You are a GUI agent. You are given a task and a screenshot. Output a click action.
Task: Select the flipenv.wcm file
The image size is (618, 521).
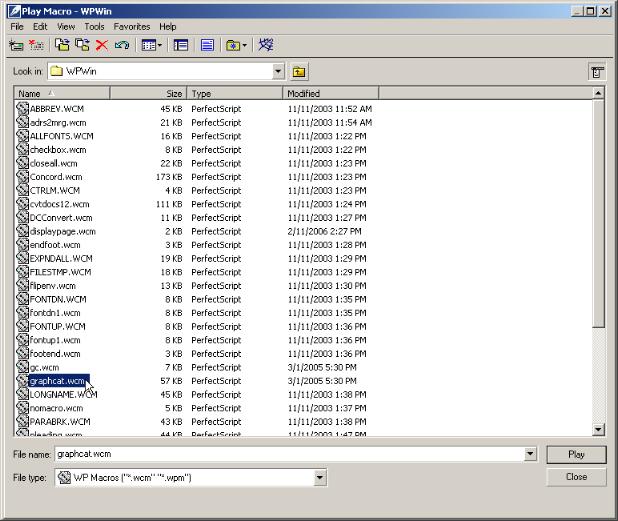pos(53,286)
